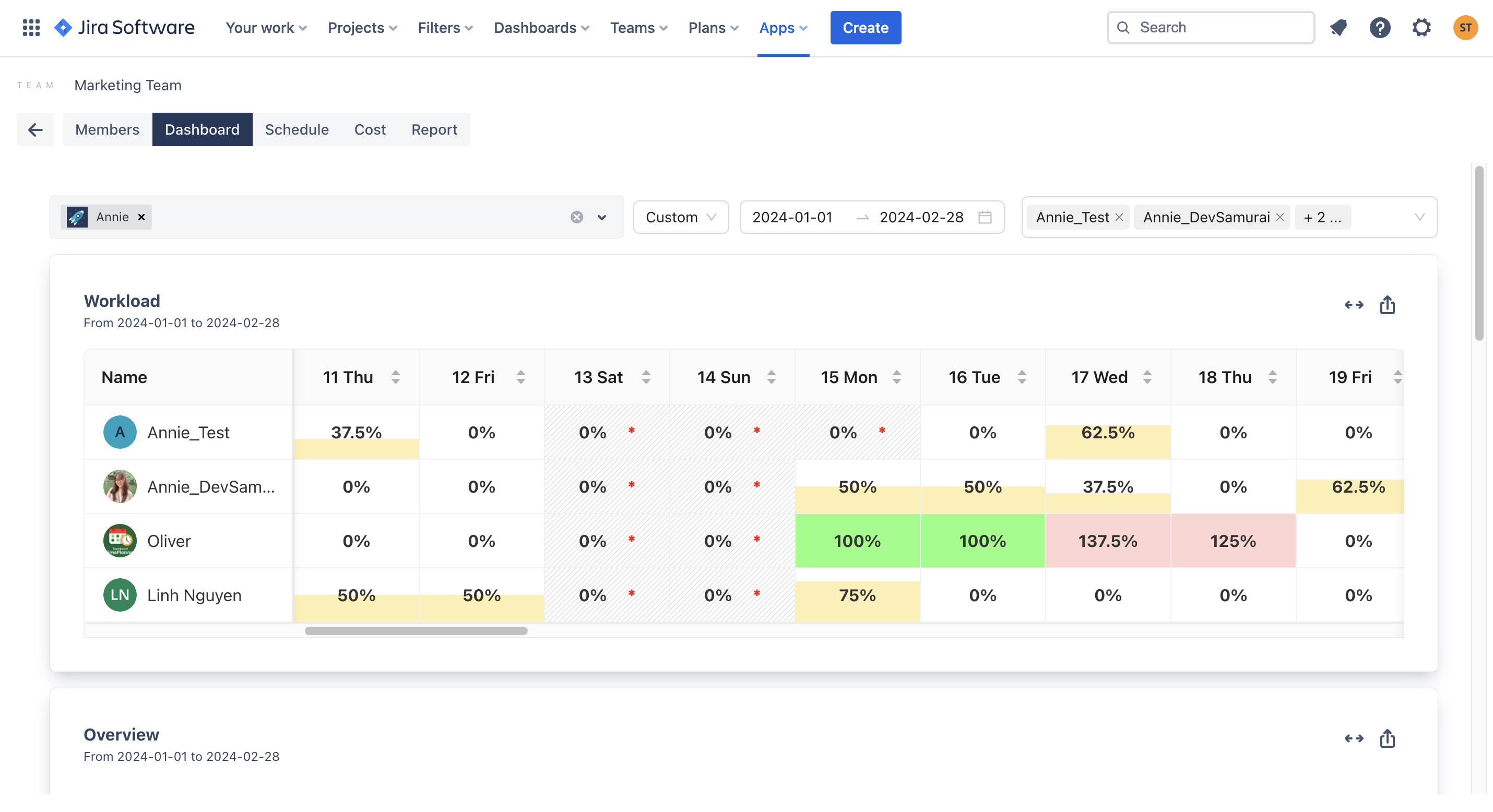This screenshot has width=1493, height=812.
Task: Click the Oliver name
Action: click(x=169, y=541)
